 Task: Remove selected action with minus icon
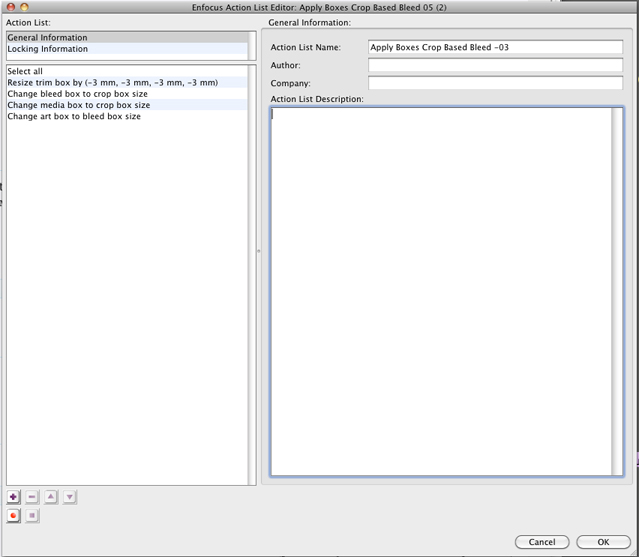tap(32, 497)
